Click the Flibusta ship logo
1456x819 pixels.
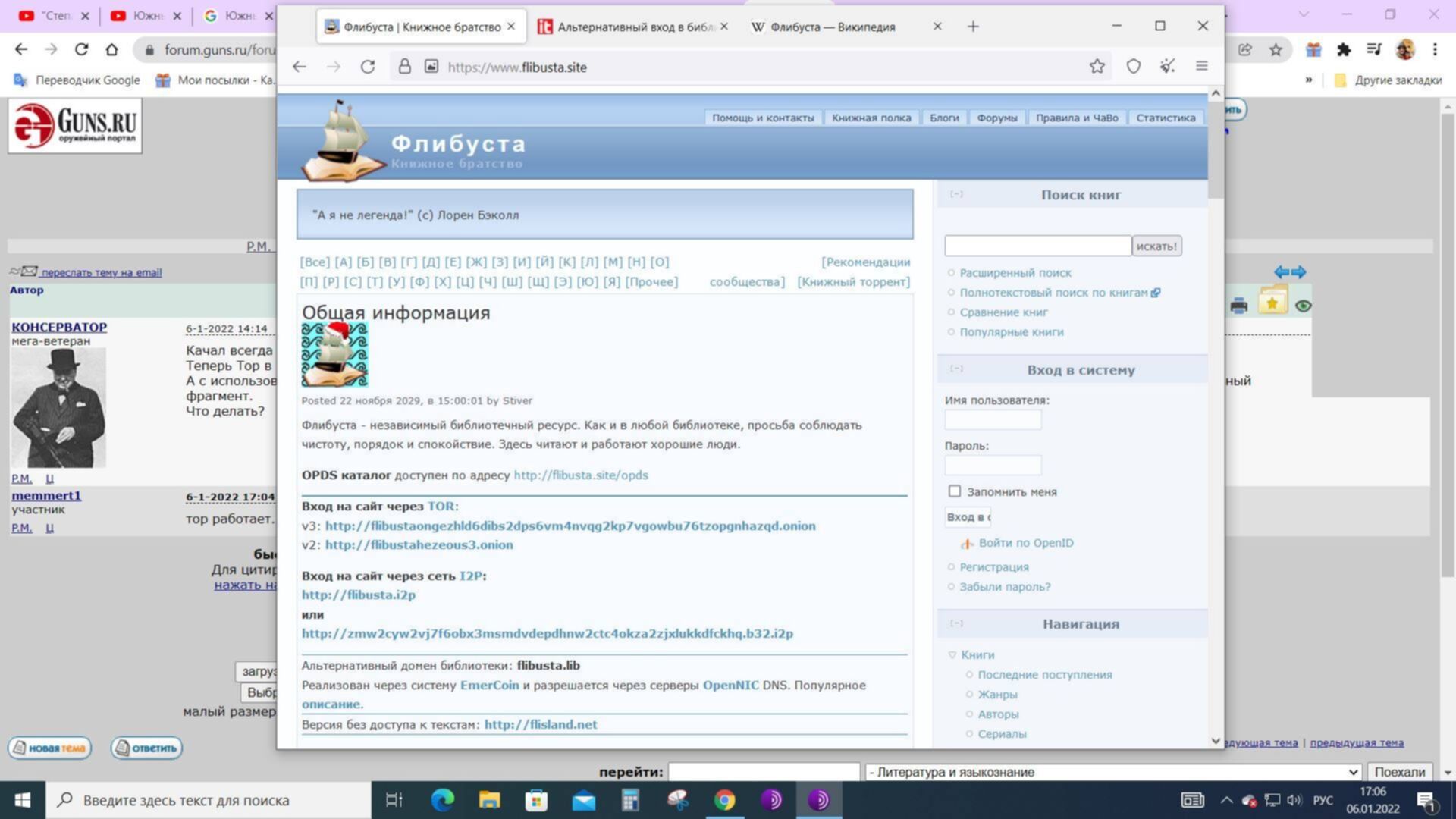(x=344, y=142)
